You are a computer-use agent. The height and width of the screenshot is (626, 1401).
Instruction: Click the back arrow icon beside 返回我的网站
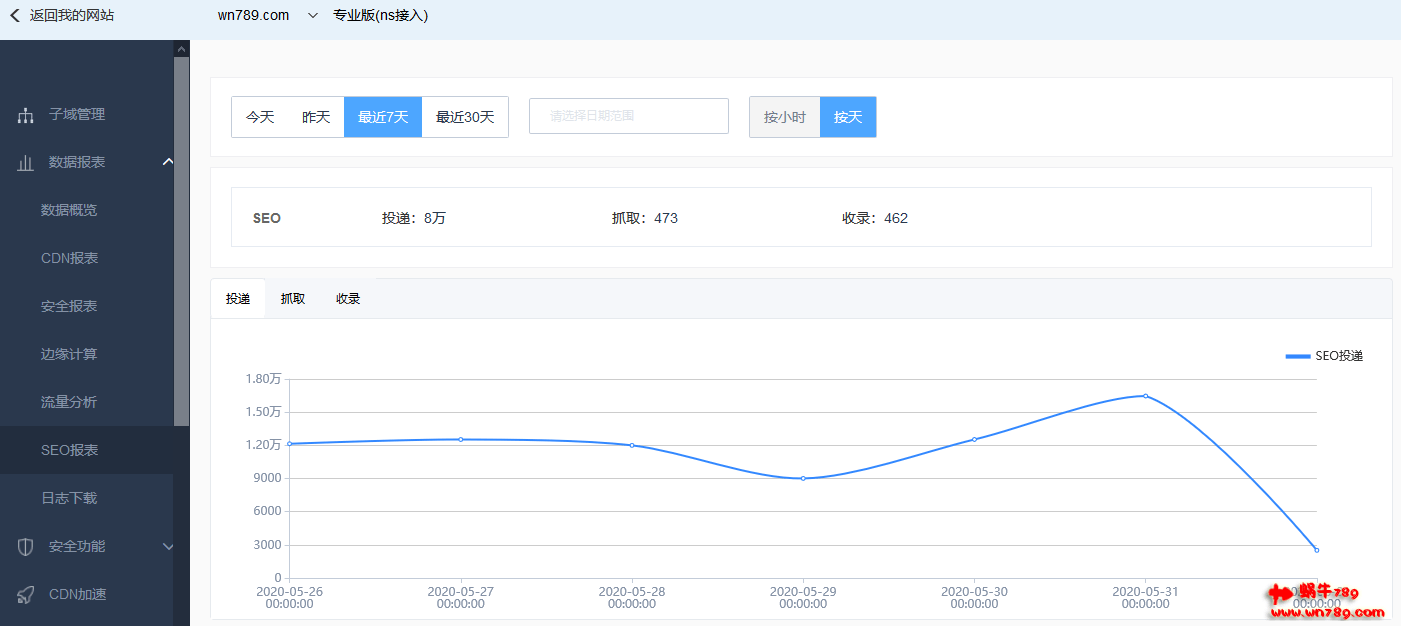(x=15, y=15)
